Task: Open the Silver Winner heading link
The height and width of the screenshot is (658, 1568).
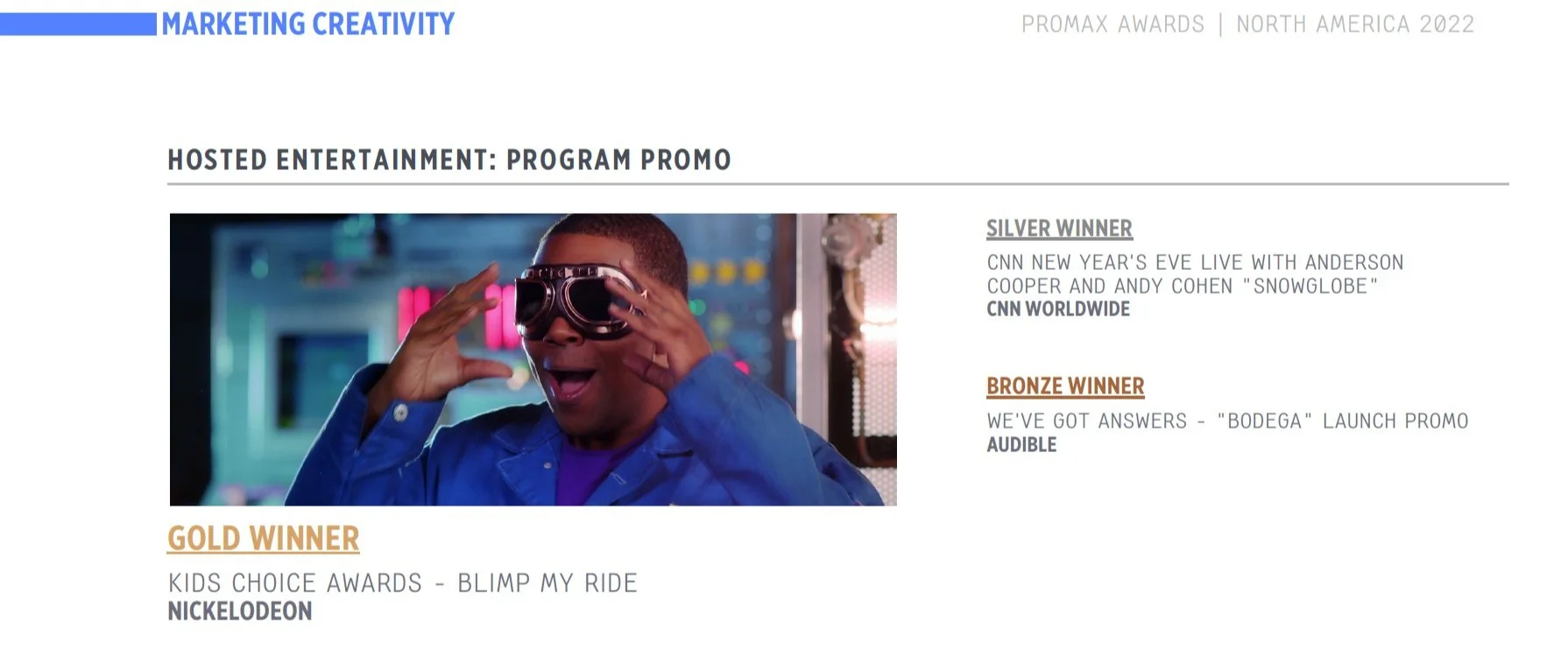Action: coord(1059,229)
